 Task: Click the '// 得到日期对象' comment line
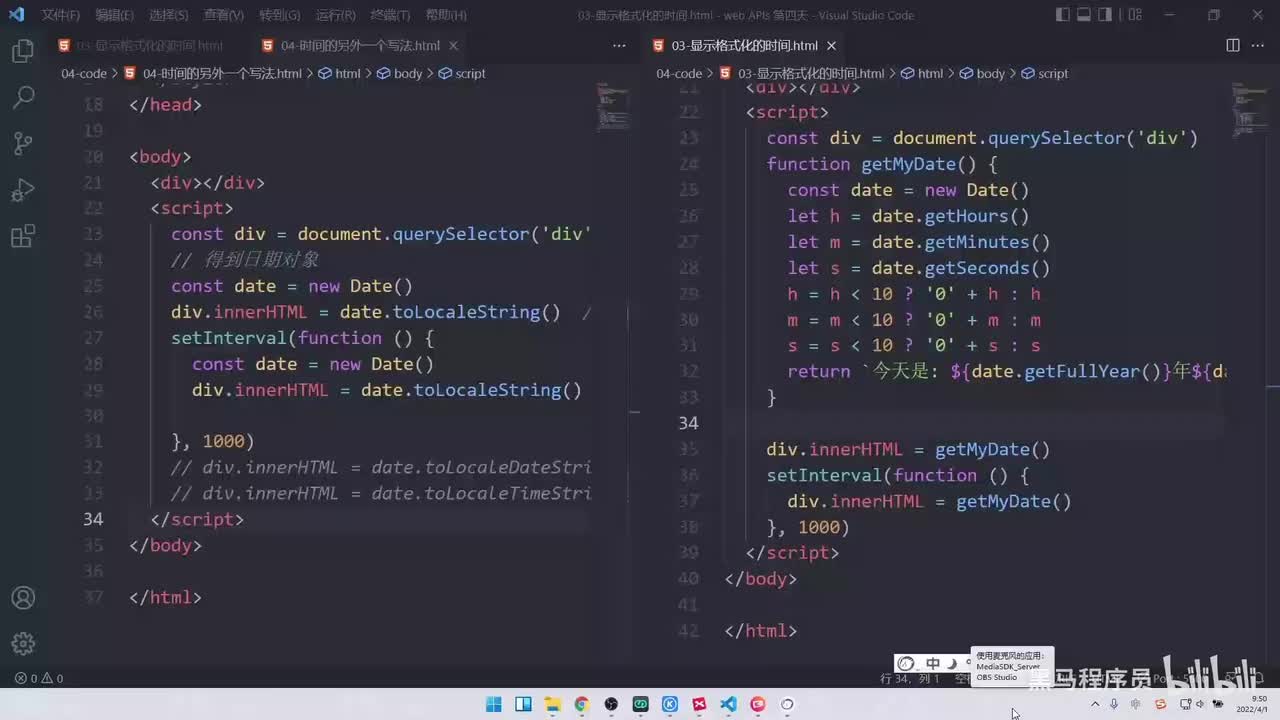click(245, 260)
